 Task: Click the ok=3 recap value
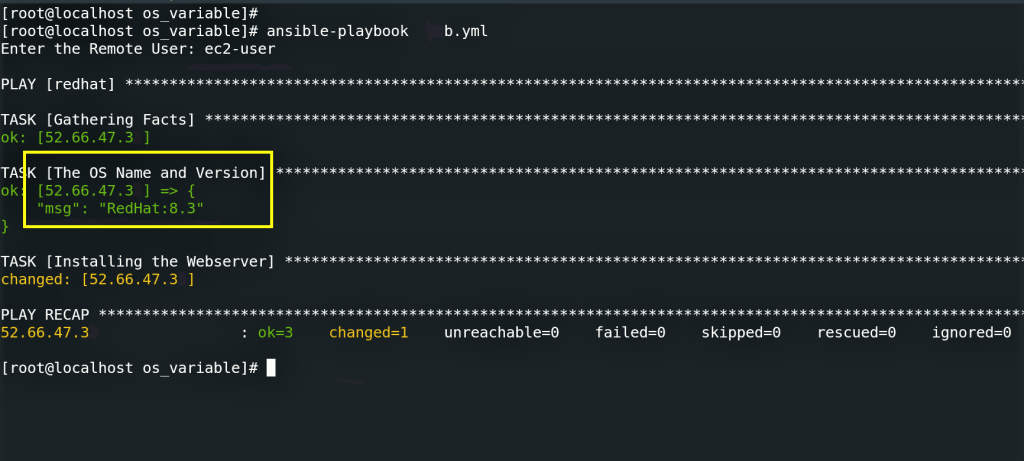click(x=275, y=332)
